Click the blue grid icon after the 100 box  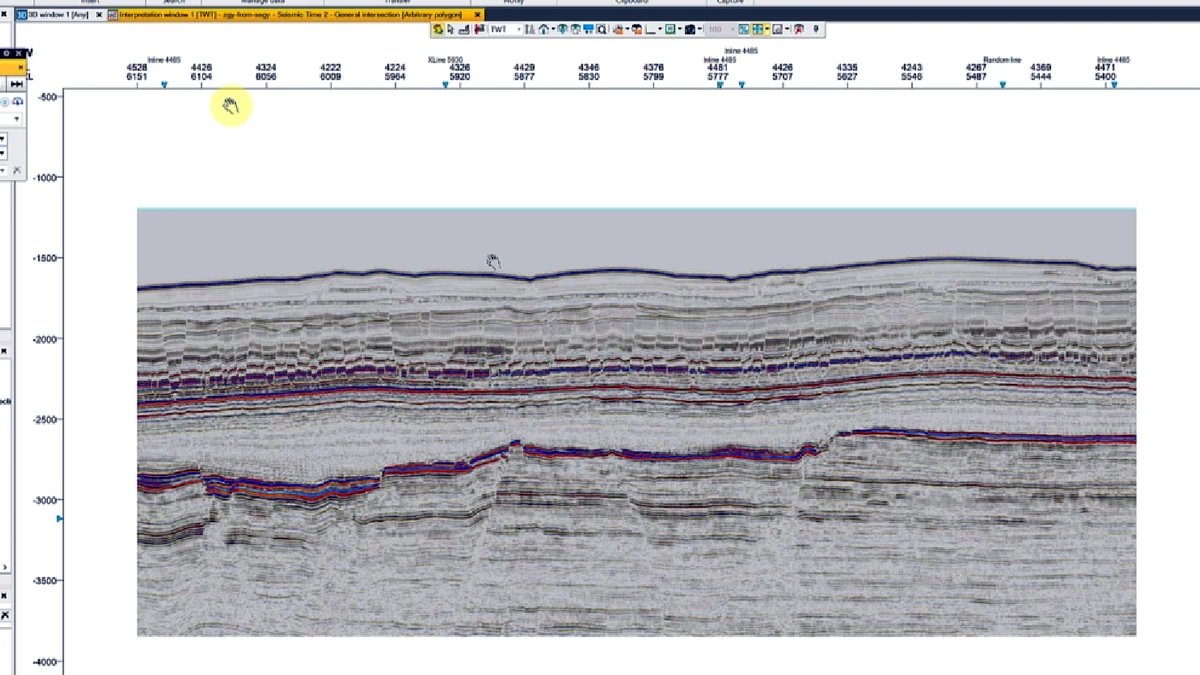tap(743, 29)
